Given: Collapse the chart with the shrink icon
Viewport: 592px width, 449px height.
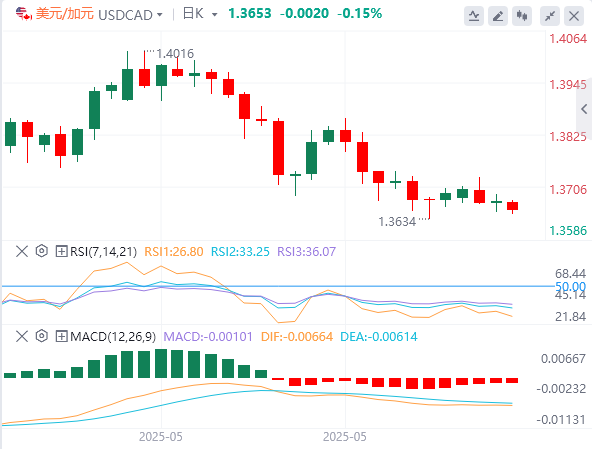Looking at the screenshot, I should (550, 16).
